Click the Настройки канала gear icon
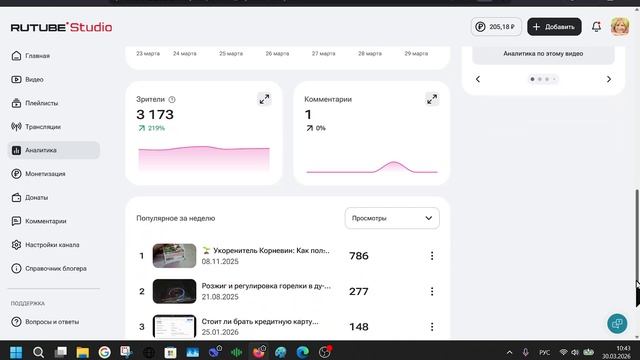The image size is (640, 360). coord(16,245)
